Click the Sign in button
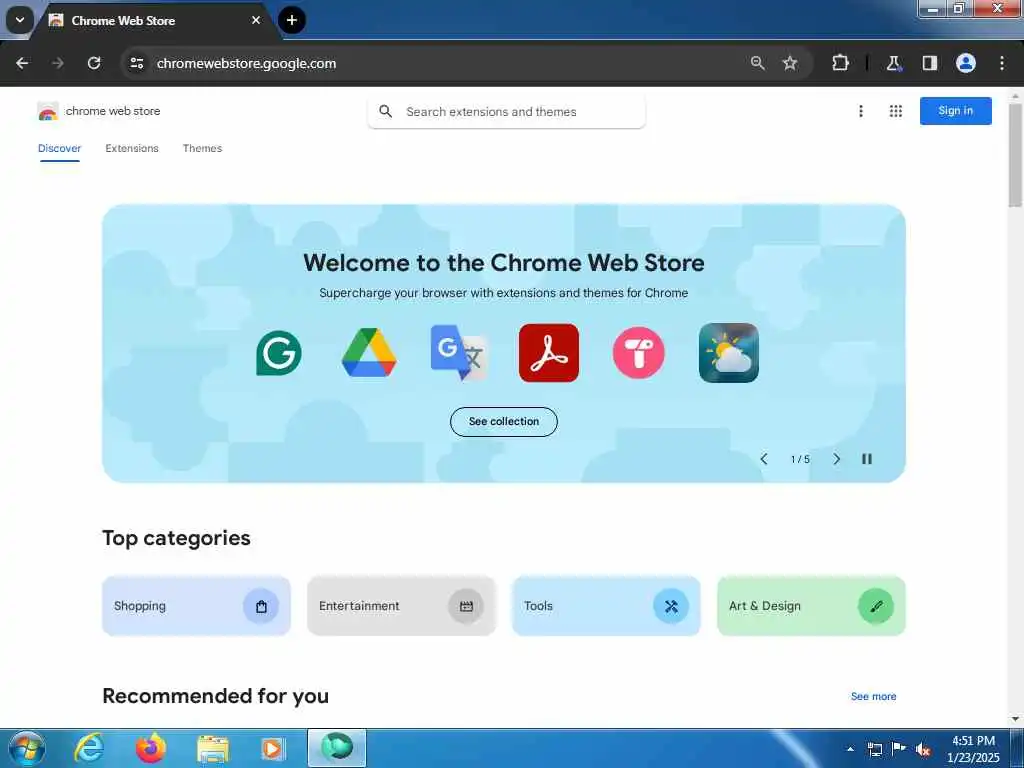1024x768 pixels. (x=955, y=111)
